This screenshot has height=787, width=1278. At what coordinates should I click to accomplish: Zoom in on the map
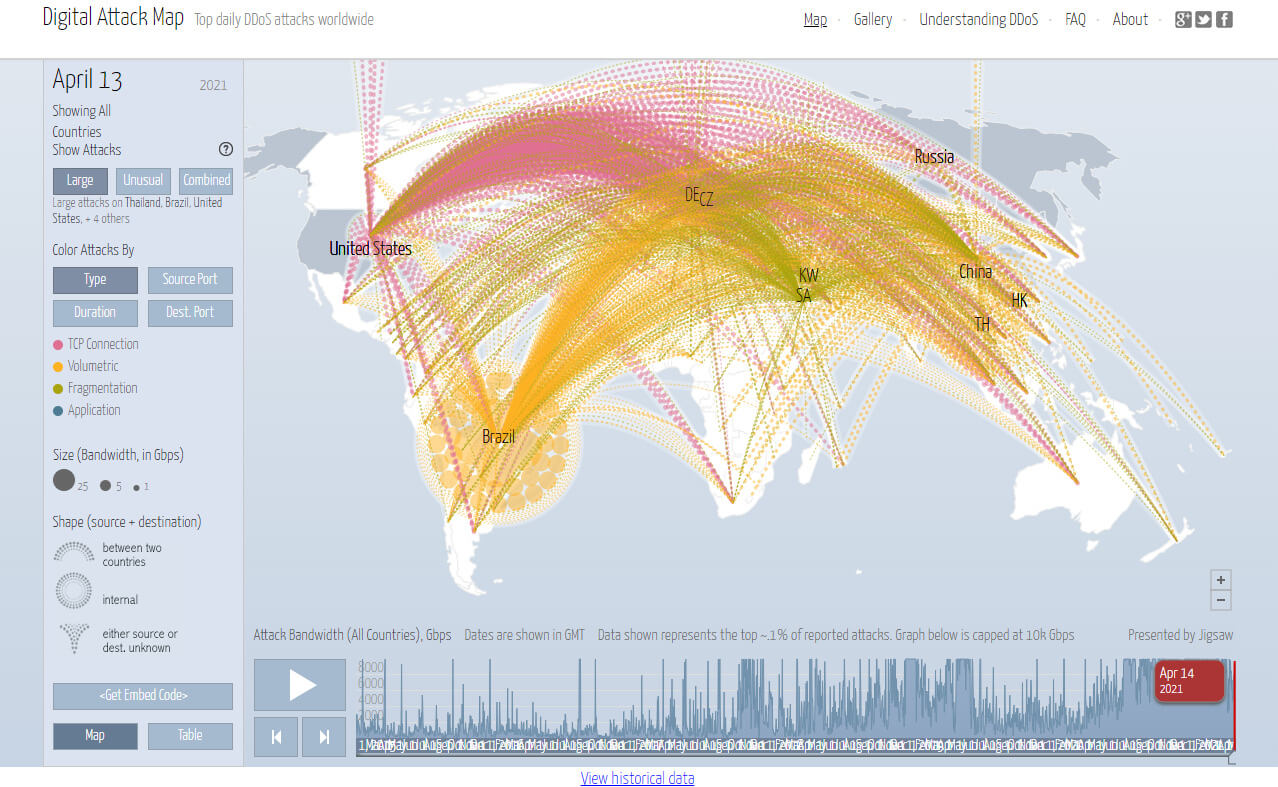point(1220,580)
